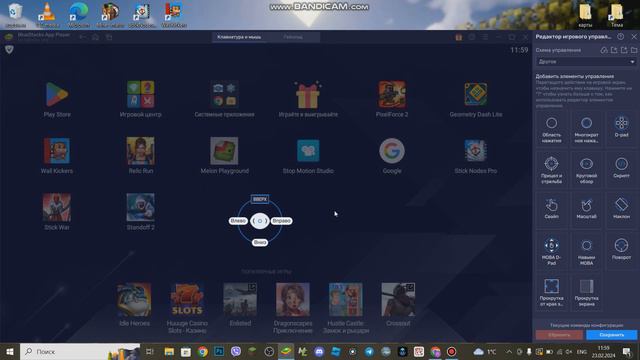Viewport: 640px width, 360px height.
Task: Open Telegram from the taskbar
Action: (x=369, y=351)
